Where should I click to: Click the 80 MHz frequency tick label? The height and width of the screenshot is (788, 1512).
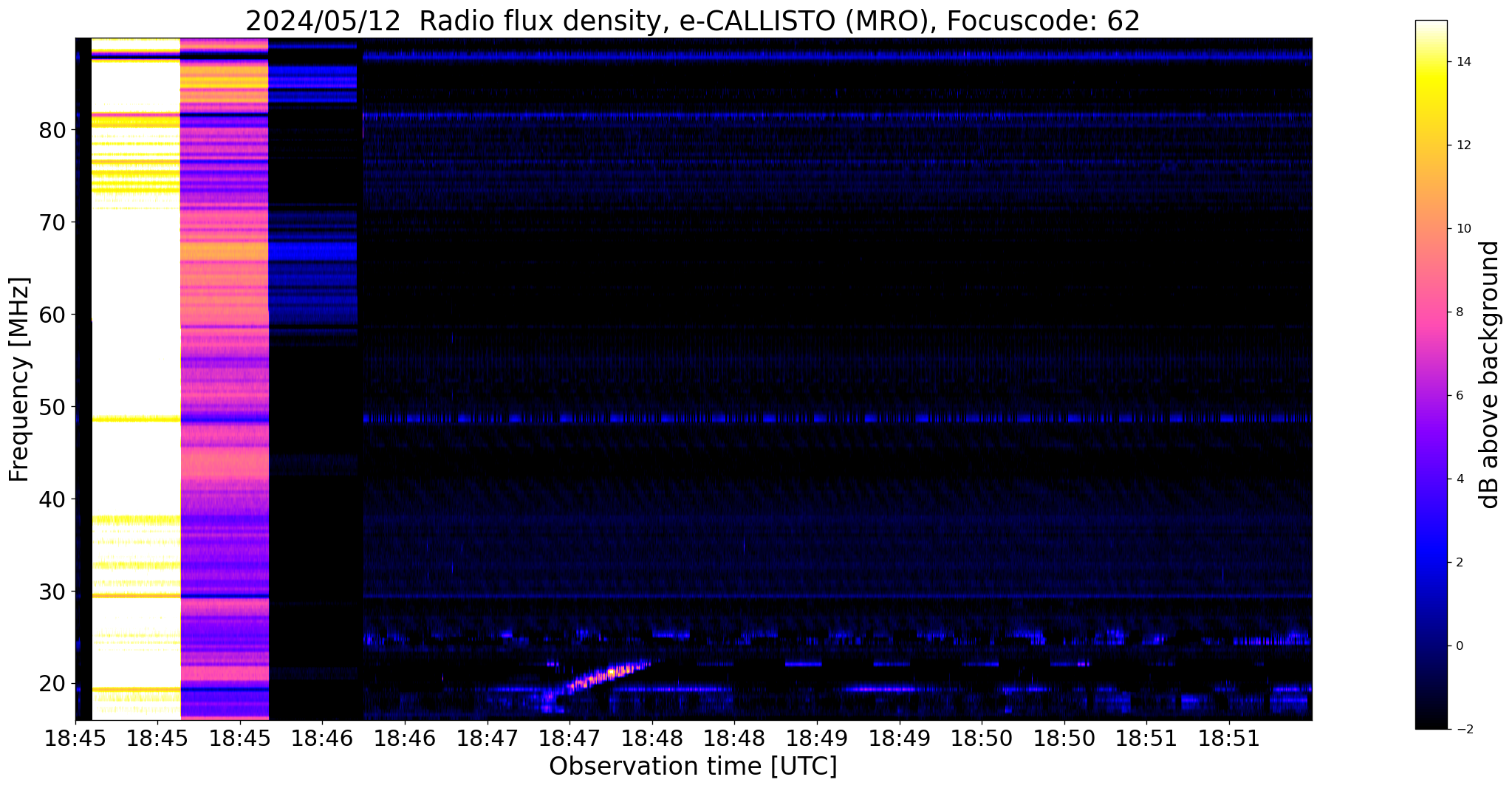click(53, 130)
